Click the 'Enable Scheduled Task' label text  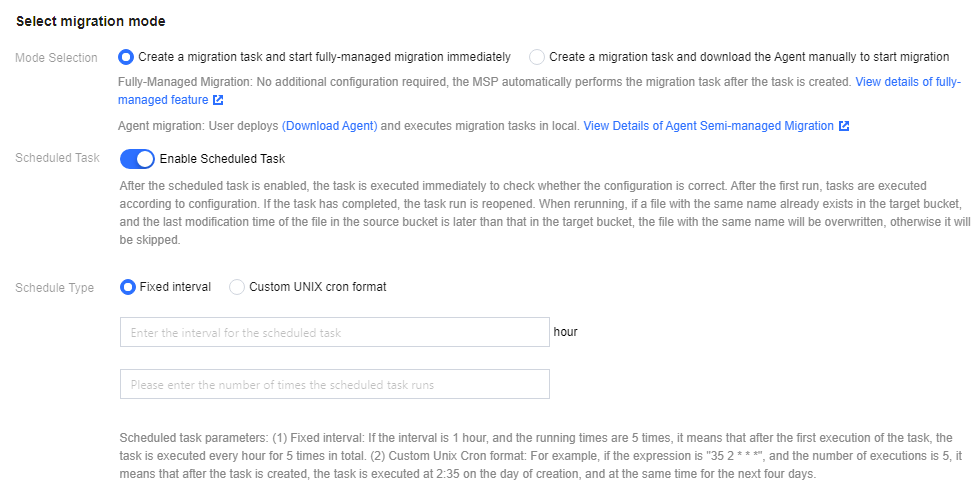(x=222, y=159)
